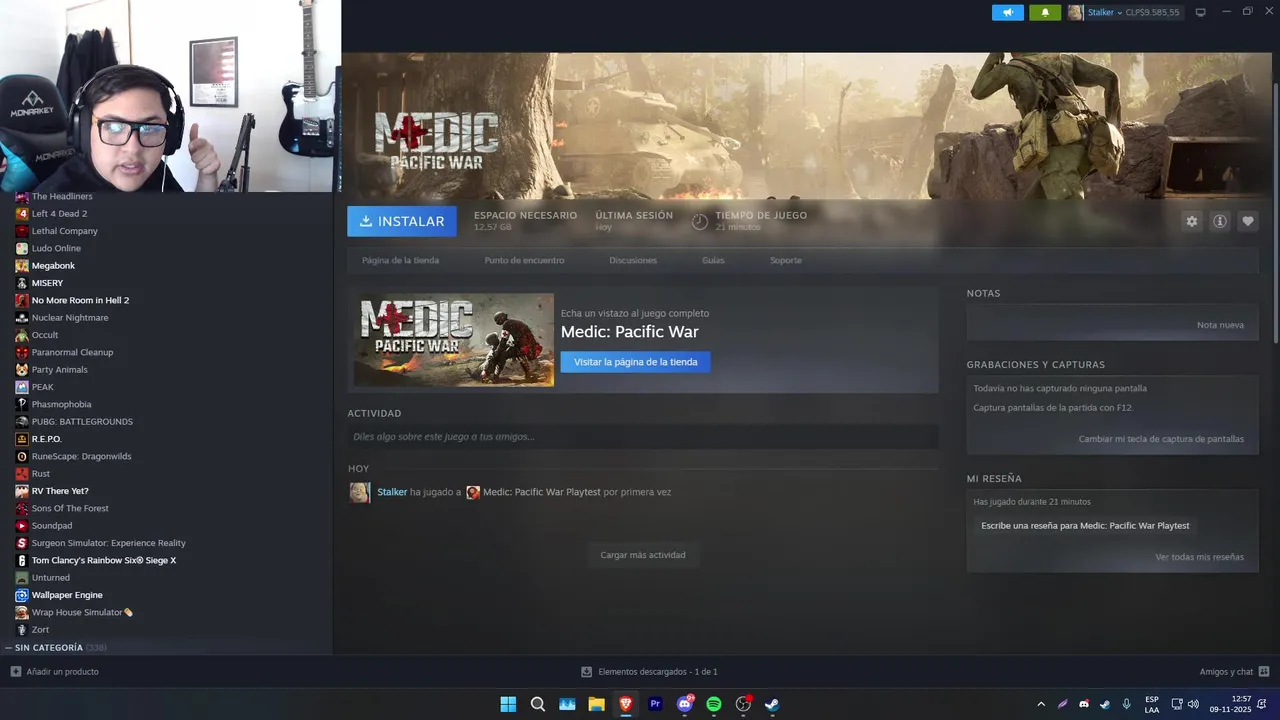Click Visitar la página de la tienda
1280x720 pixels.
[635, 362]
